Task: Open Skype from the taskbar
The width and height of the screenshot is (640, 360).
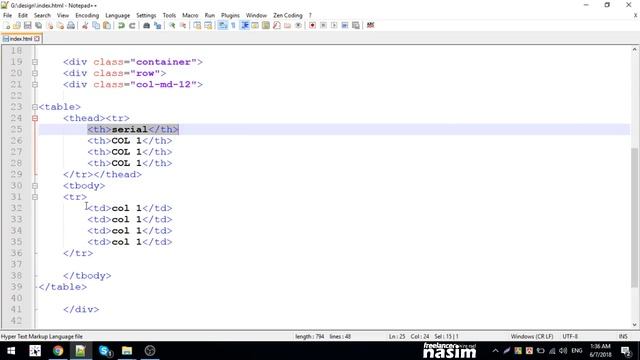Action: tap(105, 351)
